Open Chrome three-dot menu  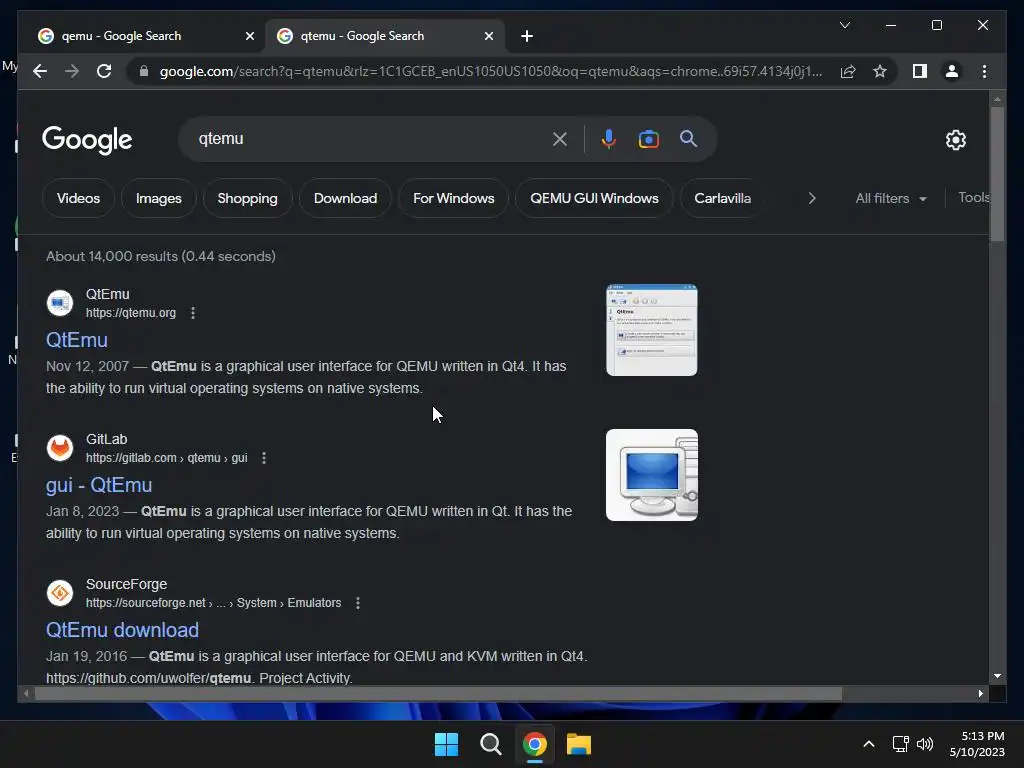pos(984,71)
